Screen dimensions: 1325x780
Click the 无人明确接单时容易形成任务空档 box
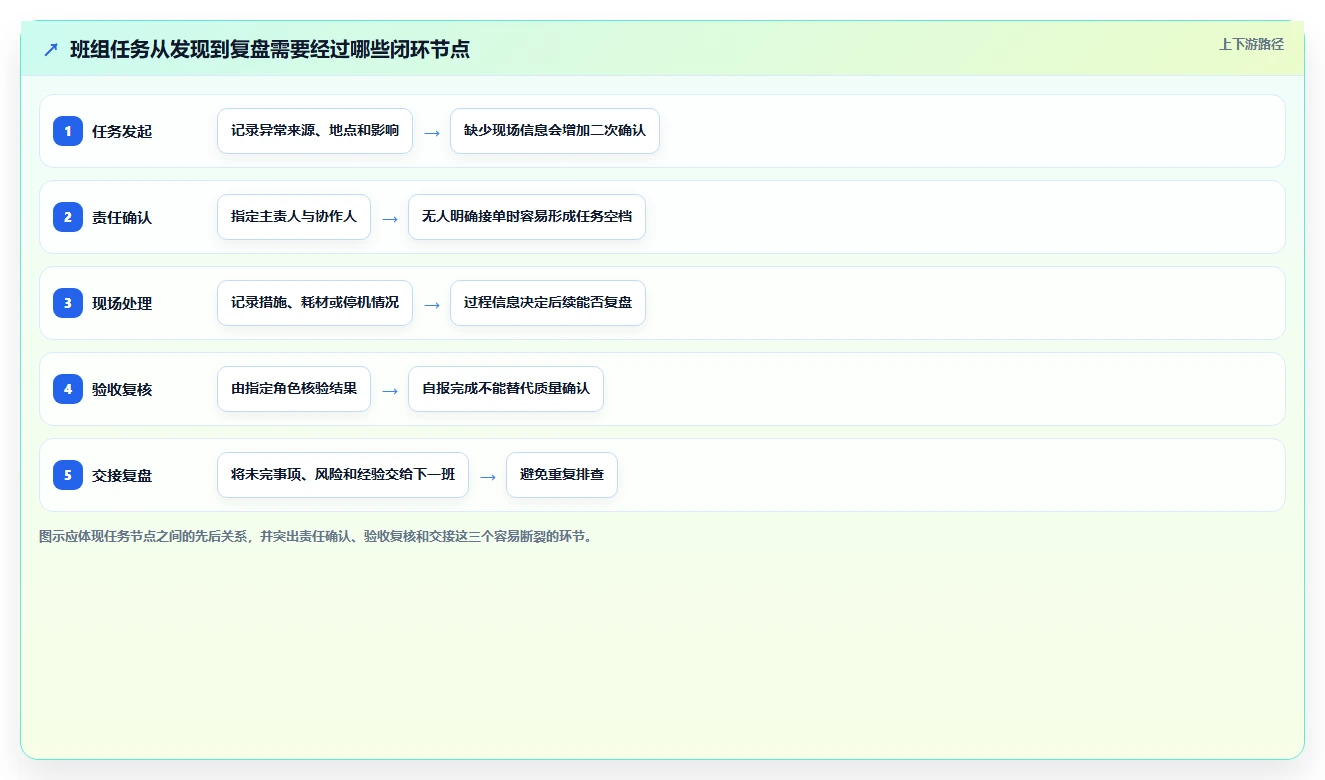(527, 217)
